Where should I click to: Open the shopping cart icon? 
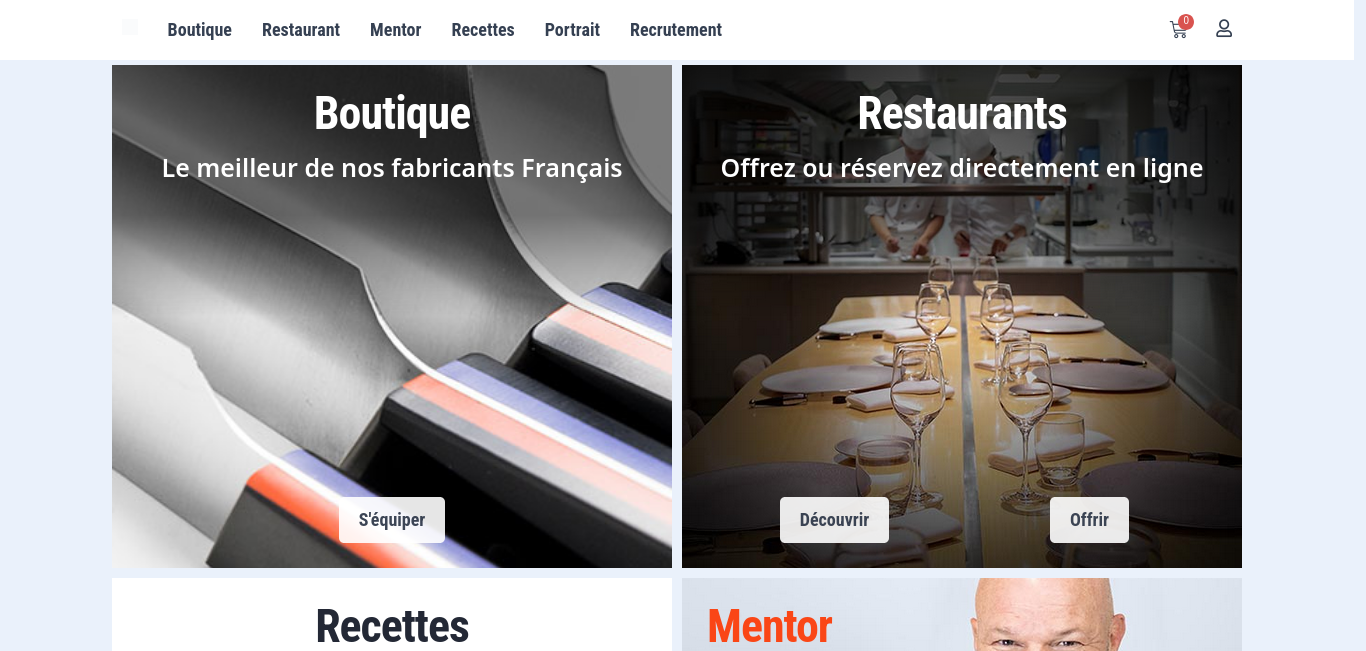1178,30
